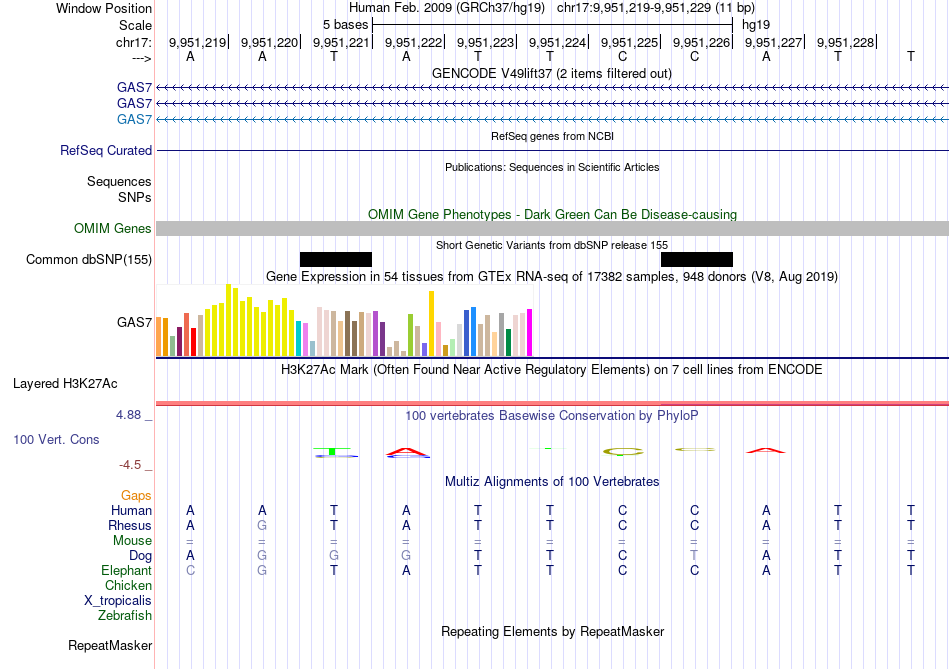Screen dimensions: 950x669
Task: Click the RefSeq Curated label
Action: tap(106, 150)
